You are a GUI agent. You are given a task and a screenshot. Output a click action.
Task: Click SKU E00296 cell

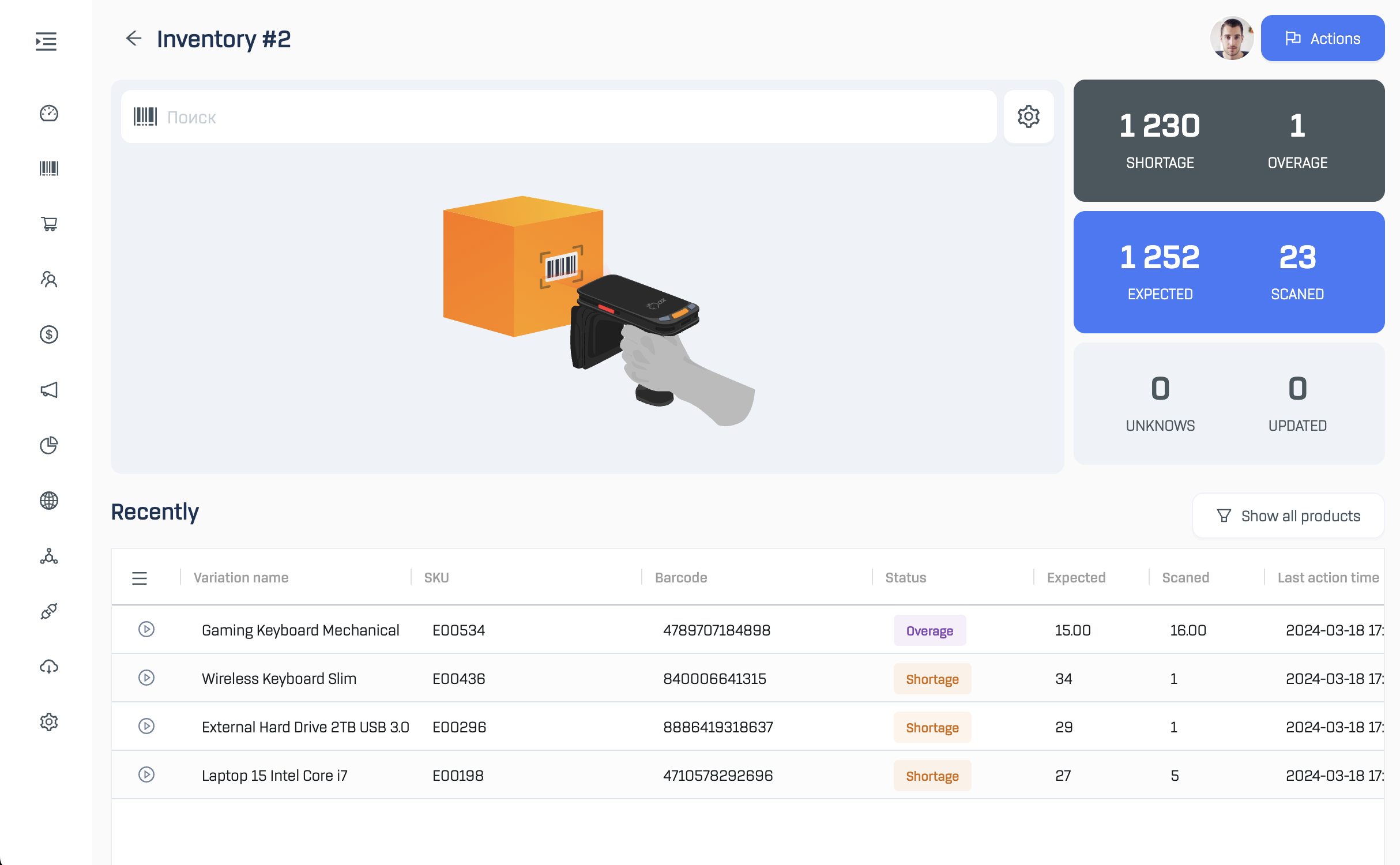tap(459, 727)
